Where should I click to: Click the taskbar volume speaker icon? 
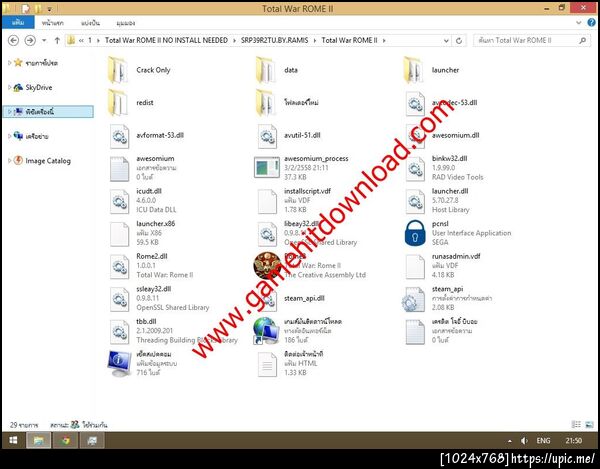pos(525,441)
